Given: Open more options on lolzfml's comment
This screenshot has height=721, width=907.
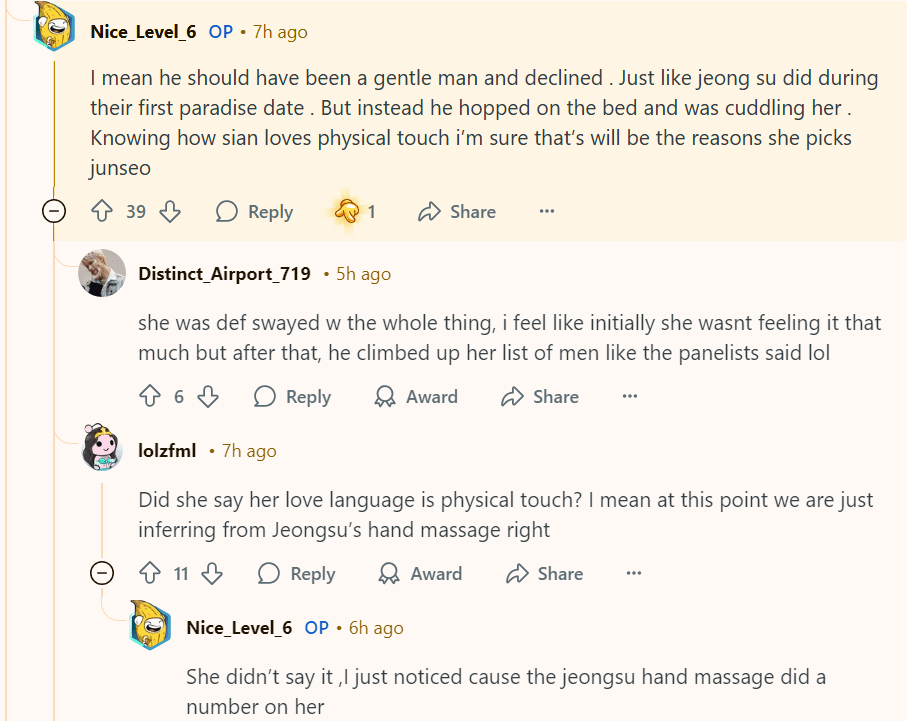Looking at the screenshot, I should pyautogui.click(x=633, y=573).
